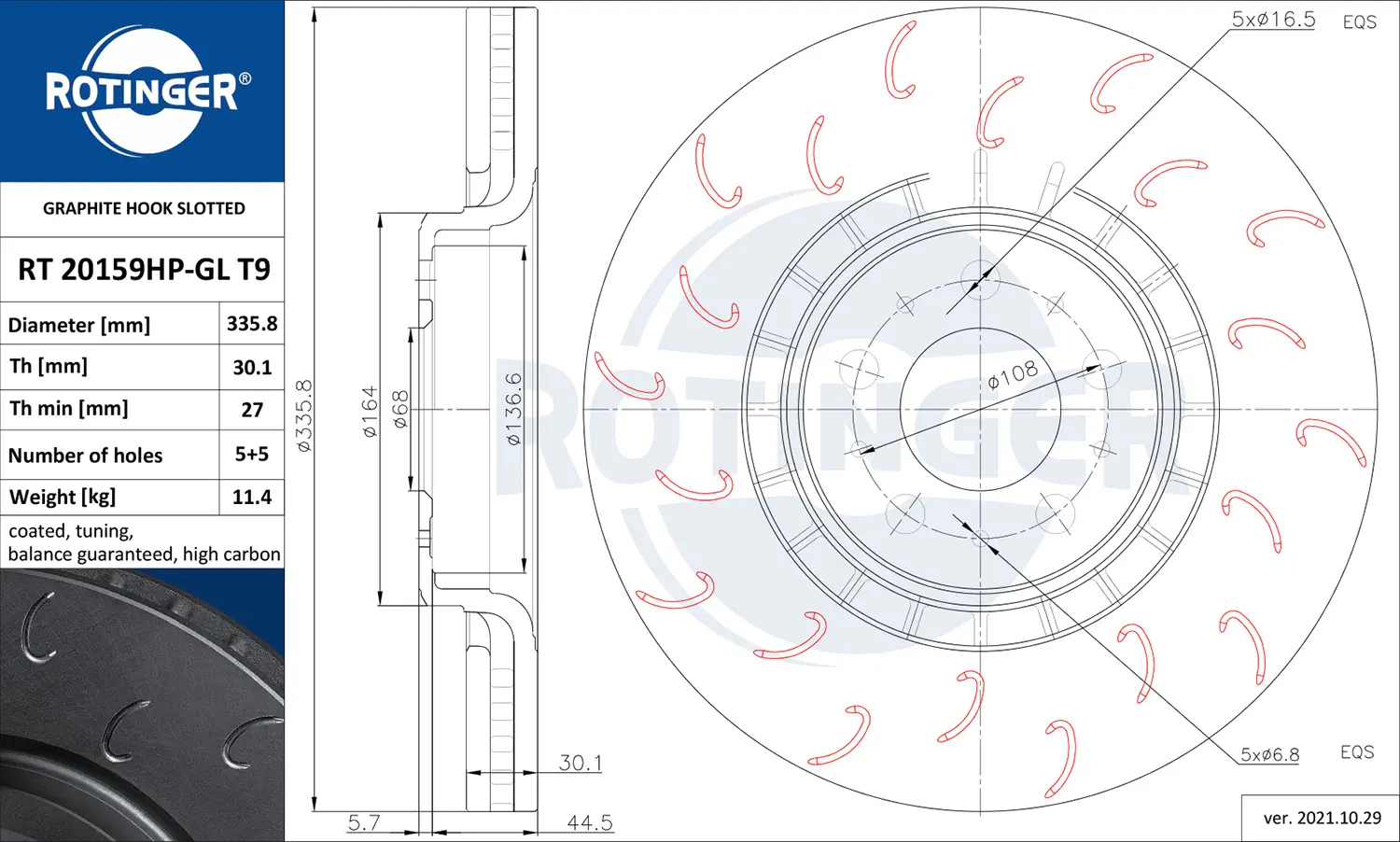Click the Th min value 27
1400x842 pixels.
tap(252, 410)
